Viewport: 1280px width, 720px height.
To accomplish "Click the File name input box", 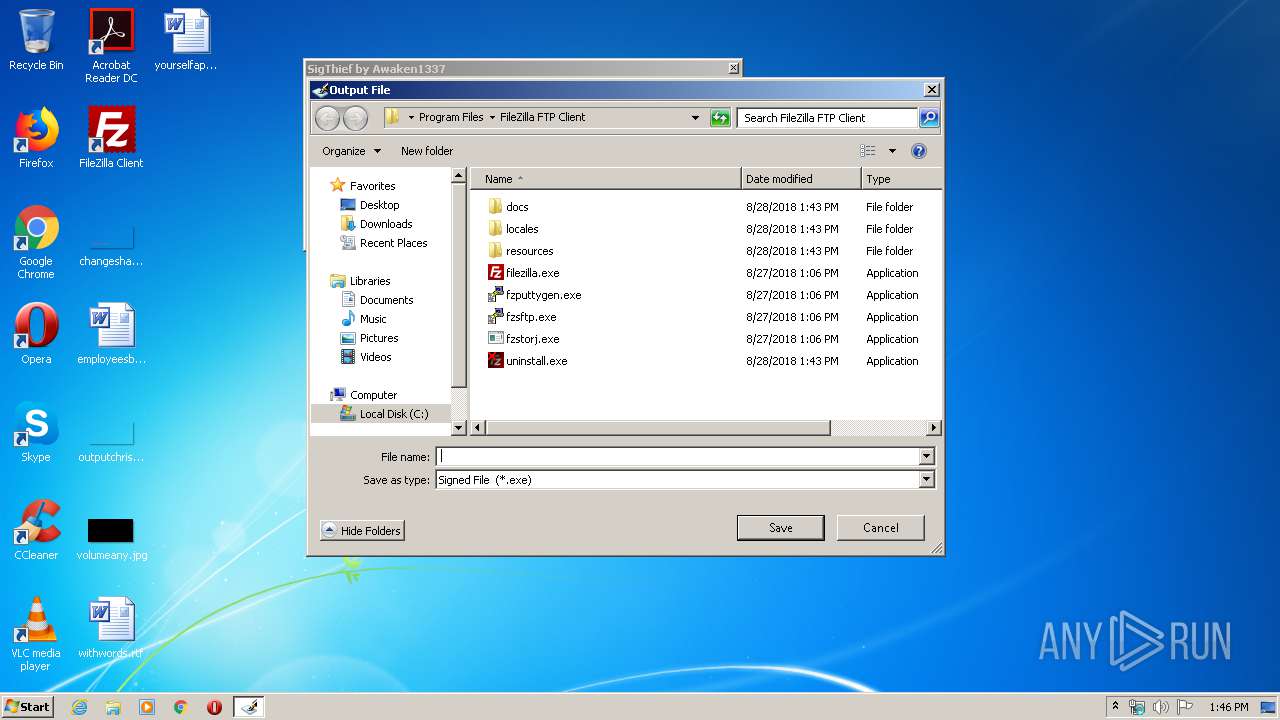I will [677, 457].
